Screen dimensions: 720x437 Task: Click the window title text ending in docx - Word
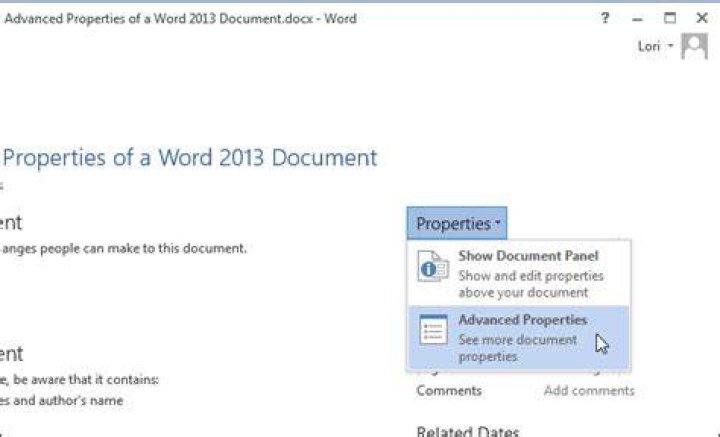pyautogui.click(x=180, y=19)
